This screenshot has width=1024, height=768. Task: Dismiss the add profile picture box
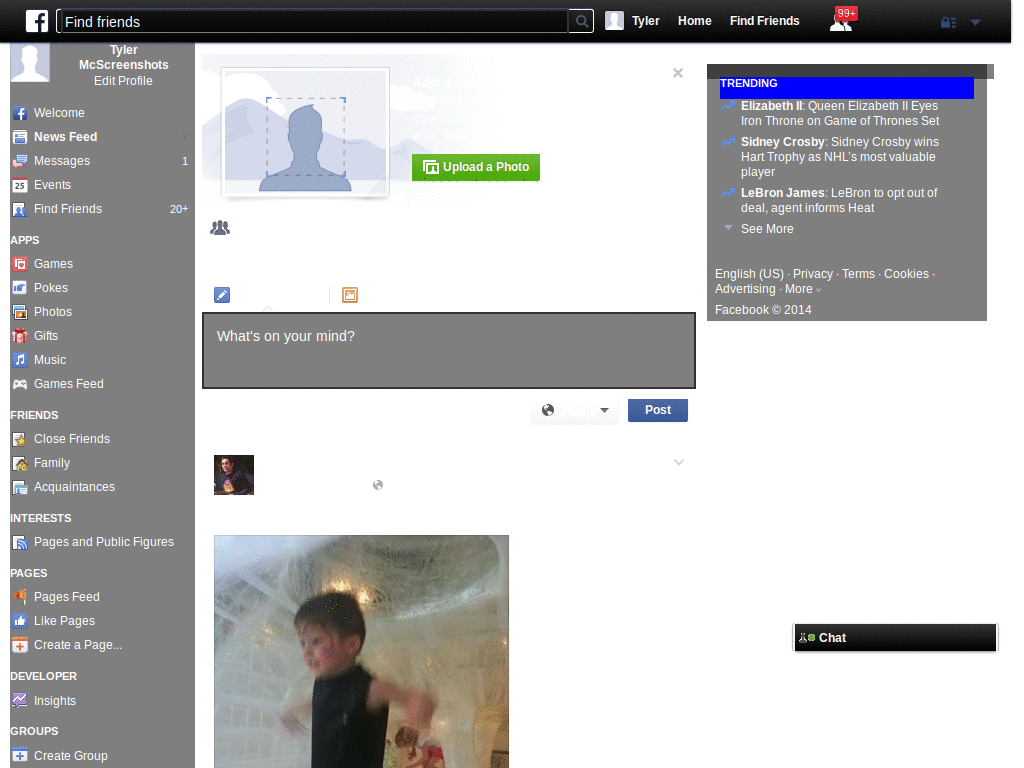(x=678, y=73)
